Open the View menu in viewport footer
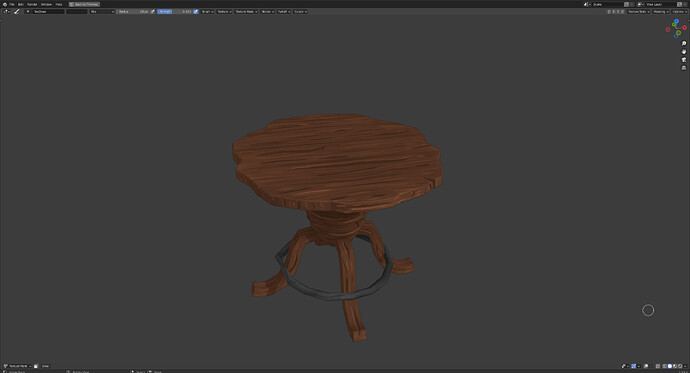Image resolution: width=690 pixels, height=373 pixels. (45, 366)
